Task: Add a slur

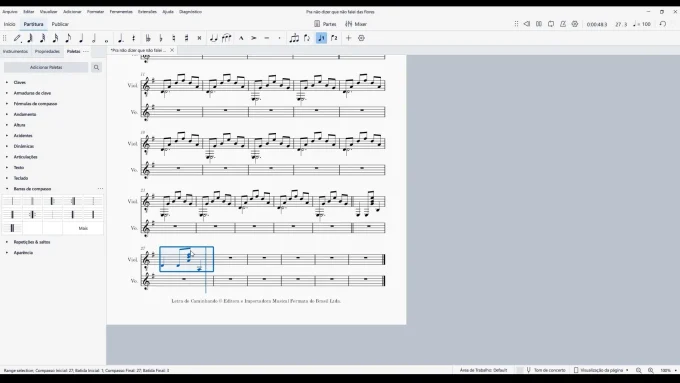Action: (226, 38)
